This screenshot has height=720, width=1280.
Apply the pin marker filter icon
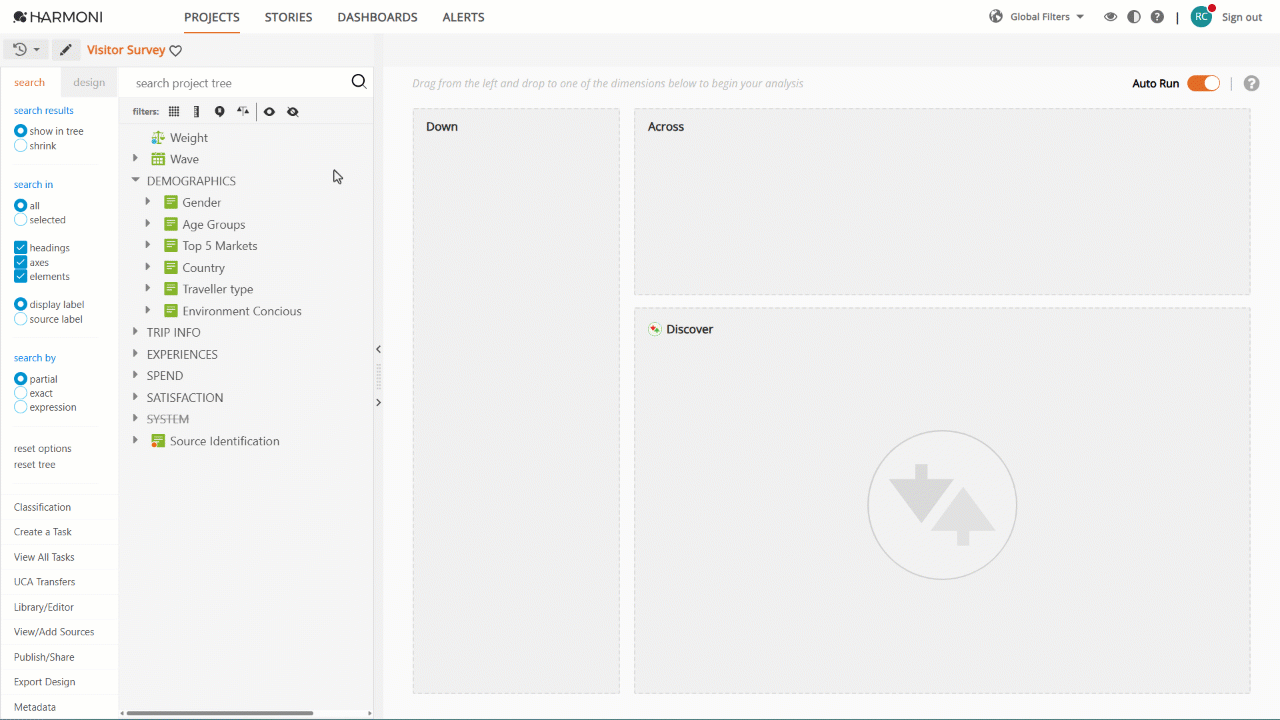[x=219, y=112]
